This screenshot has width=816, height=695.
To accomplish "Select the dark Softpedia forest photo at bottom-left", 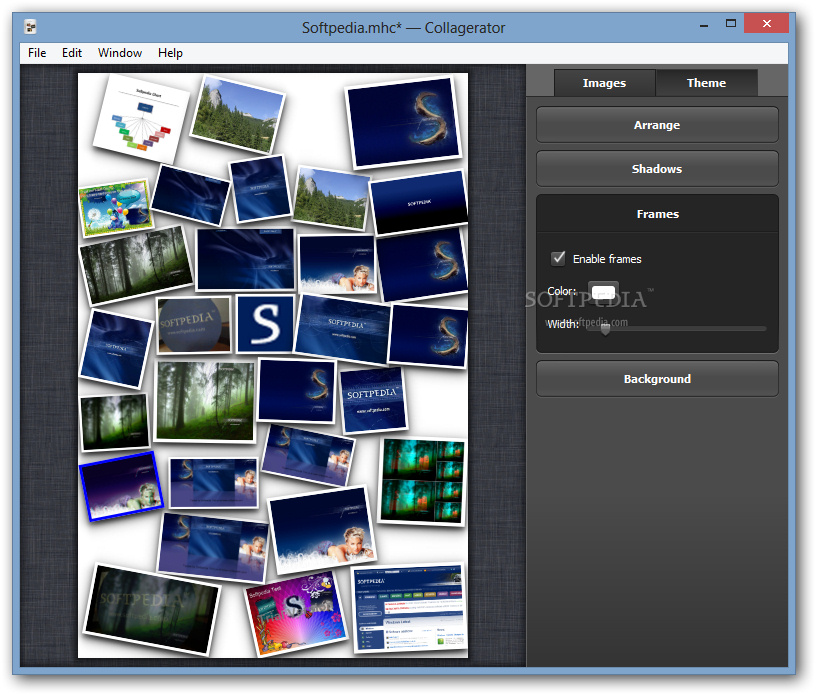I will point(152,609).
